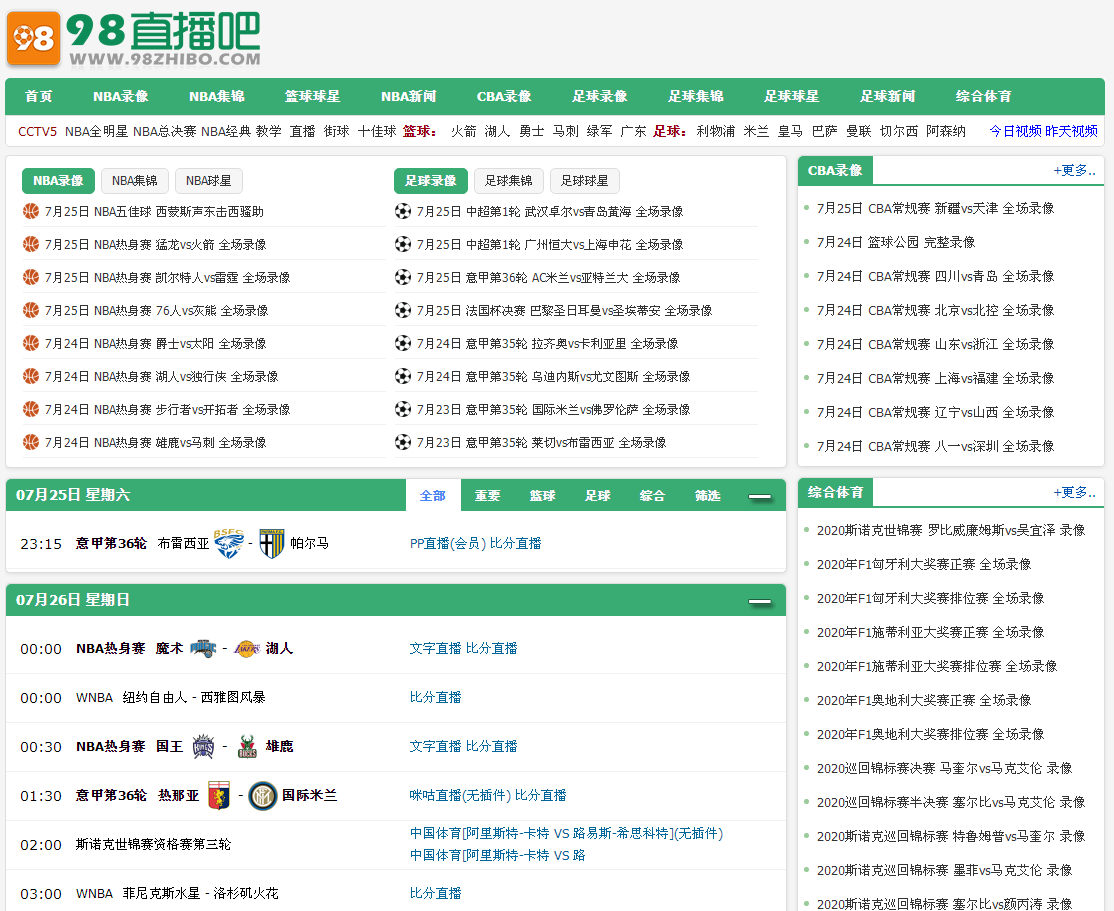This screenshot has width=1114, height=911.
Task: Expand CBA录像 list via +更多
Action: [1074, 171]
